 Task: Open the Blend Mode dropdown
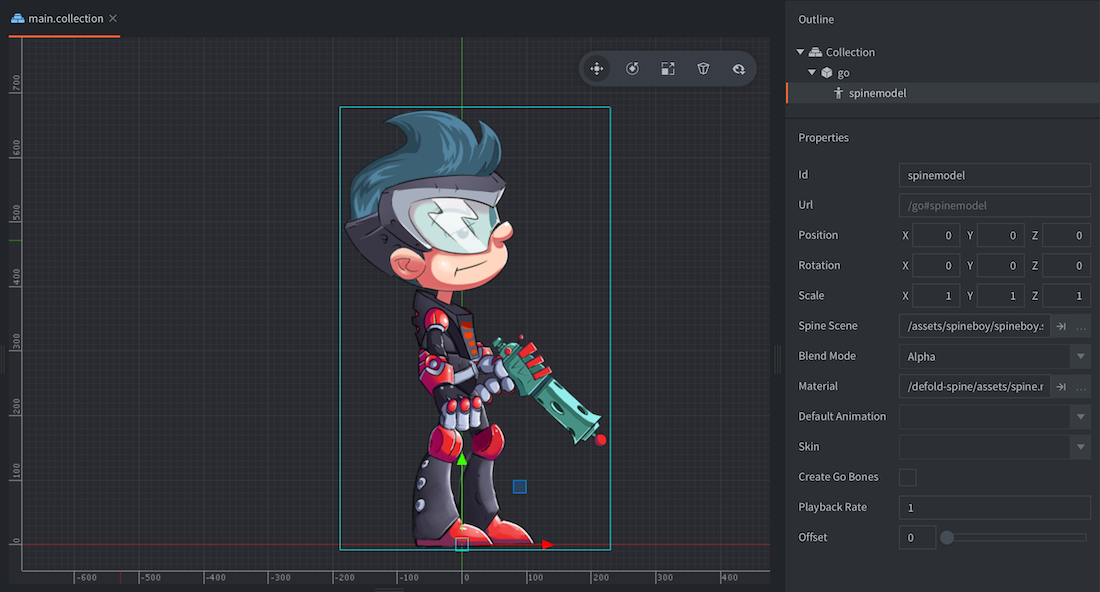[x=1080, y=356]
